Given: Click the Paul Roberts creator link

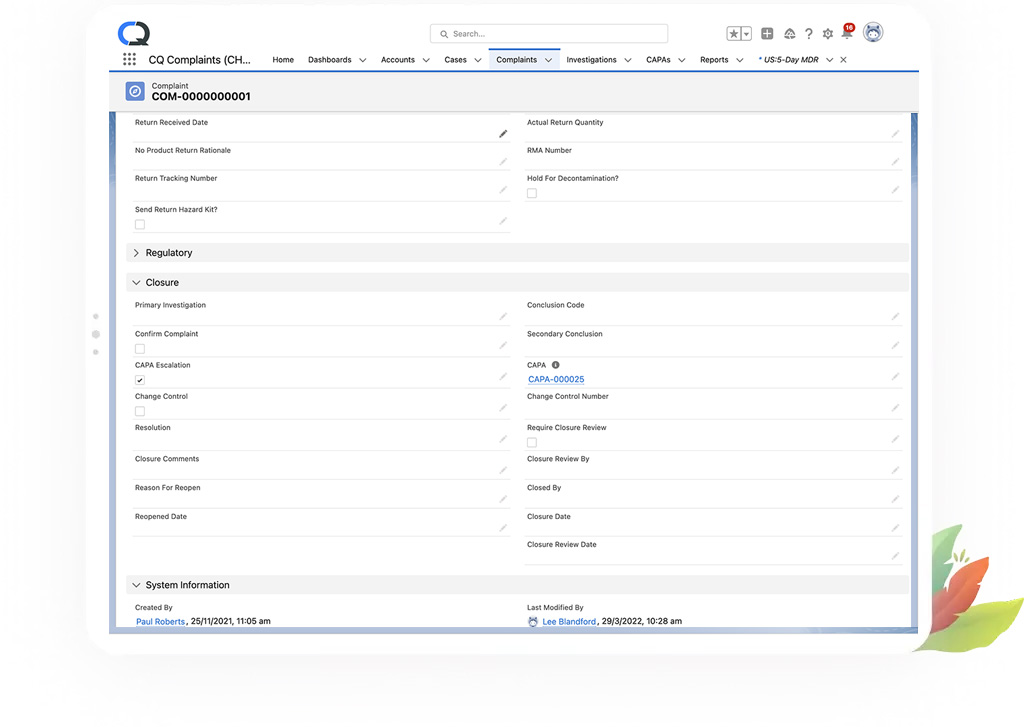Looking at the screenshot, I should coord(159,620).
